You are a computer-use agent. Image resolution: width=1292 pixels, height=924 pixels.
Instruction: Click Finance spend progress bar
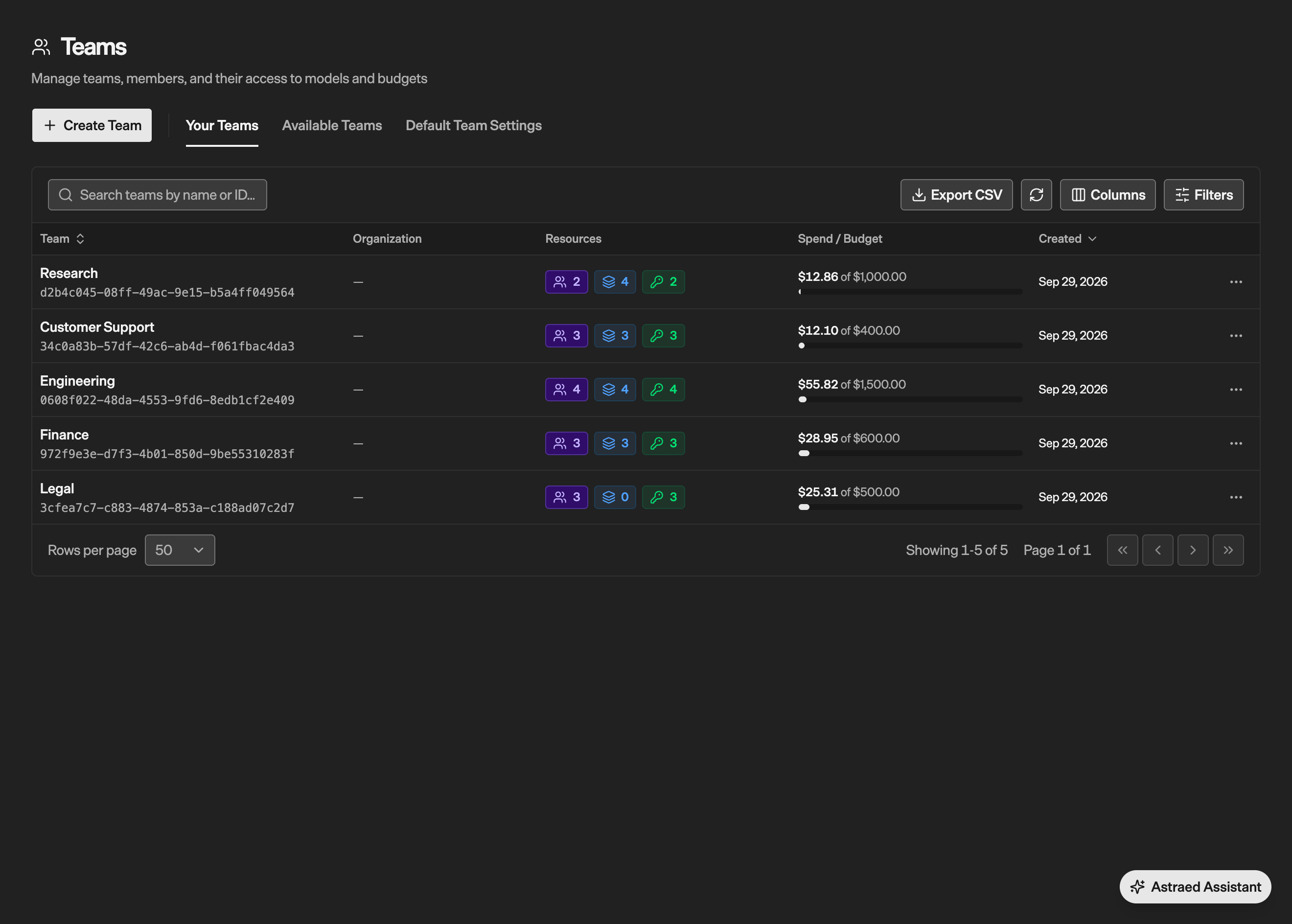pyautogui.click(x=910, y=454)
